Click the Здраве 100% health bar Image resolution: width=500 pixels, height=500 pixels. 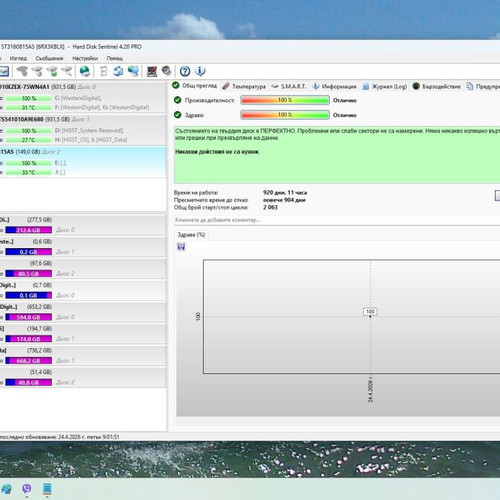[285, 115]
